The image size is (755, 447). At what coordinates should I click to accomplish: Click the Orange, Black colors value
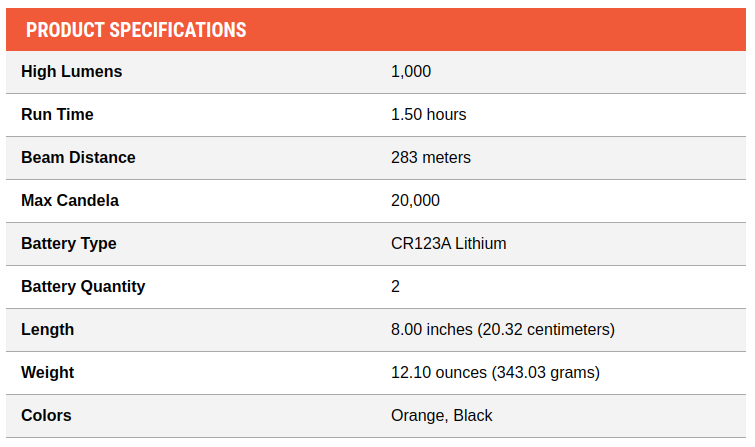(442, 416)
